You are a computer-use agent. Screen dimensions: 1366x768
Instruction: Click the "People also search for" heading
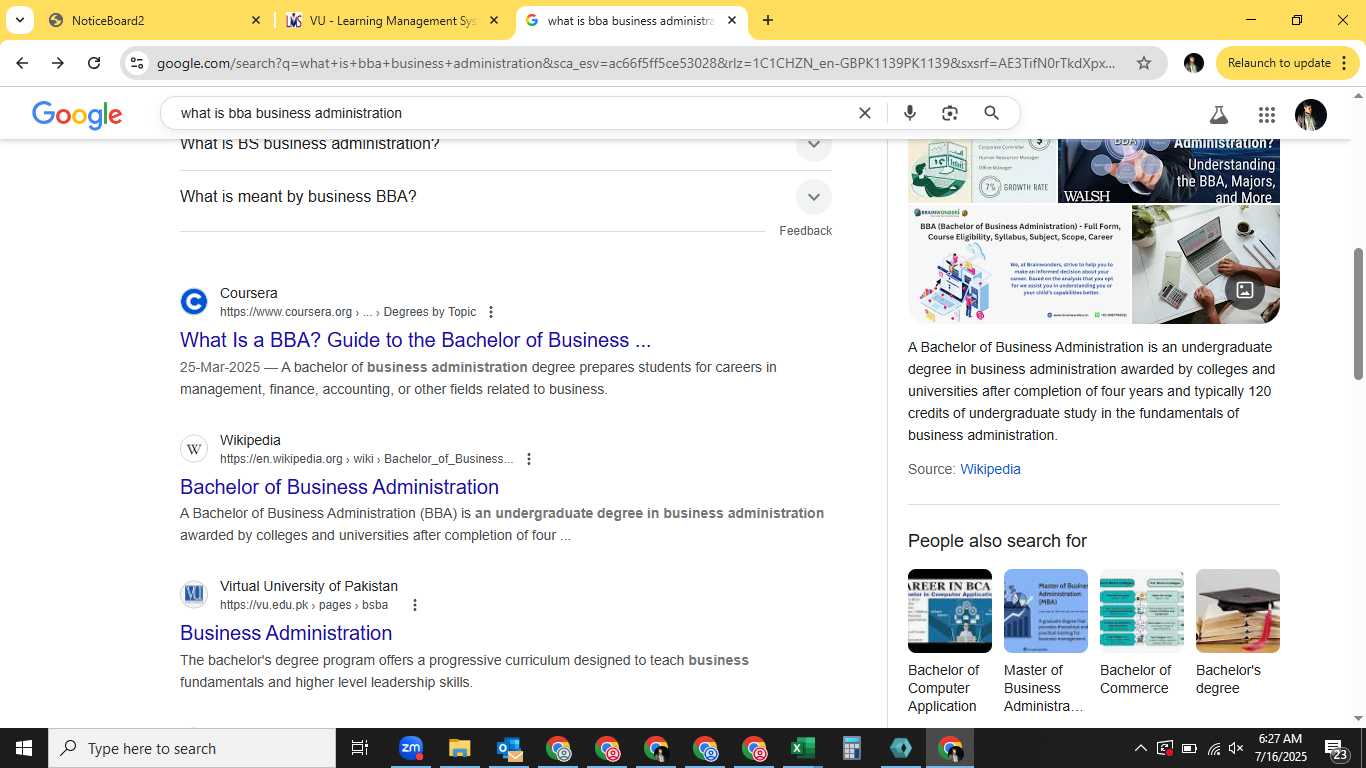[x=997, y=541]
